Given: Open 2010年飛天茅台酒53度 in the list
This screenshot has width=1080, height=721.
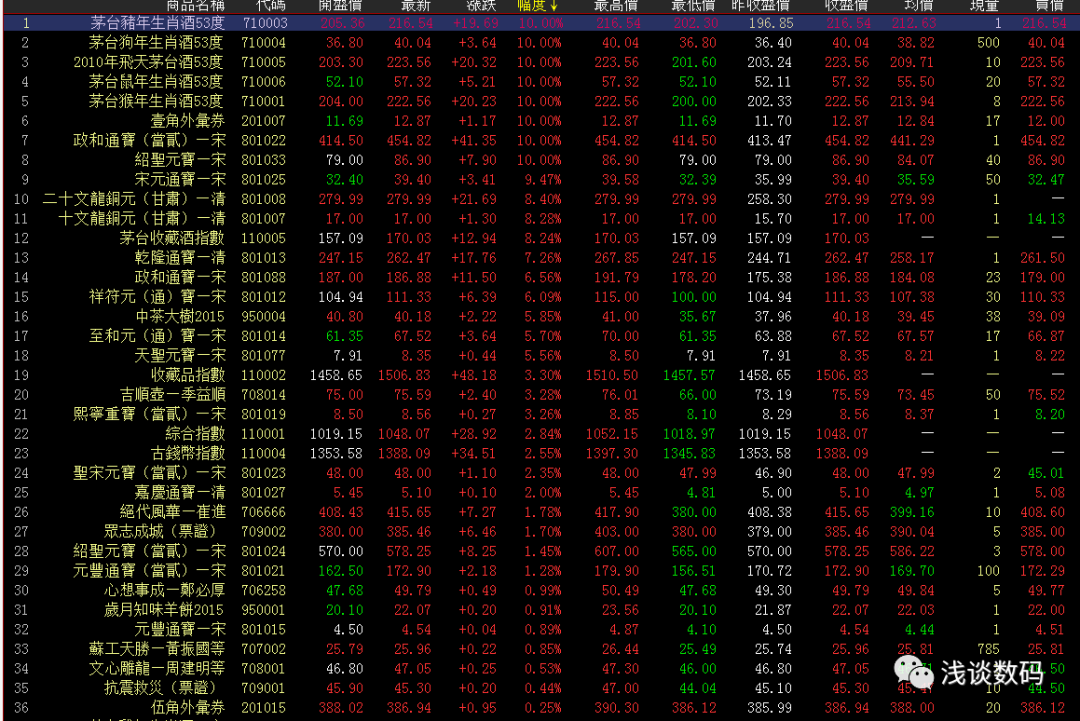Looking at the screenshot, I should (149, 62).
